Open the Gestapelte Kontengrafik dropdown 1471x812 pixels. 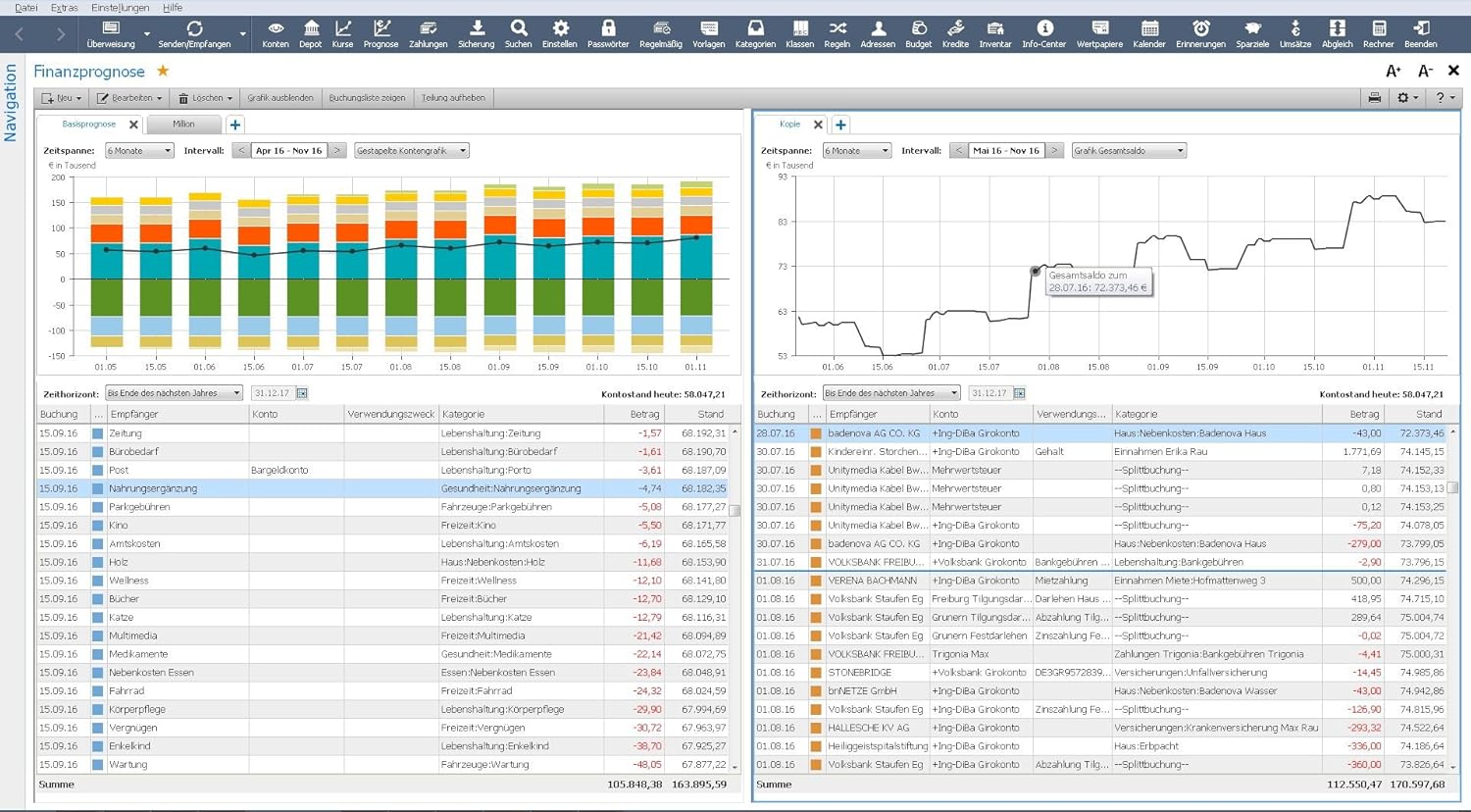(x=411, y=151)
